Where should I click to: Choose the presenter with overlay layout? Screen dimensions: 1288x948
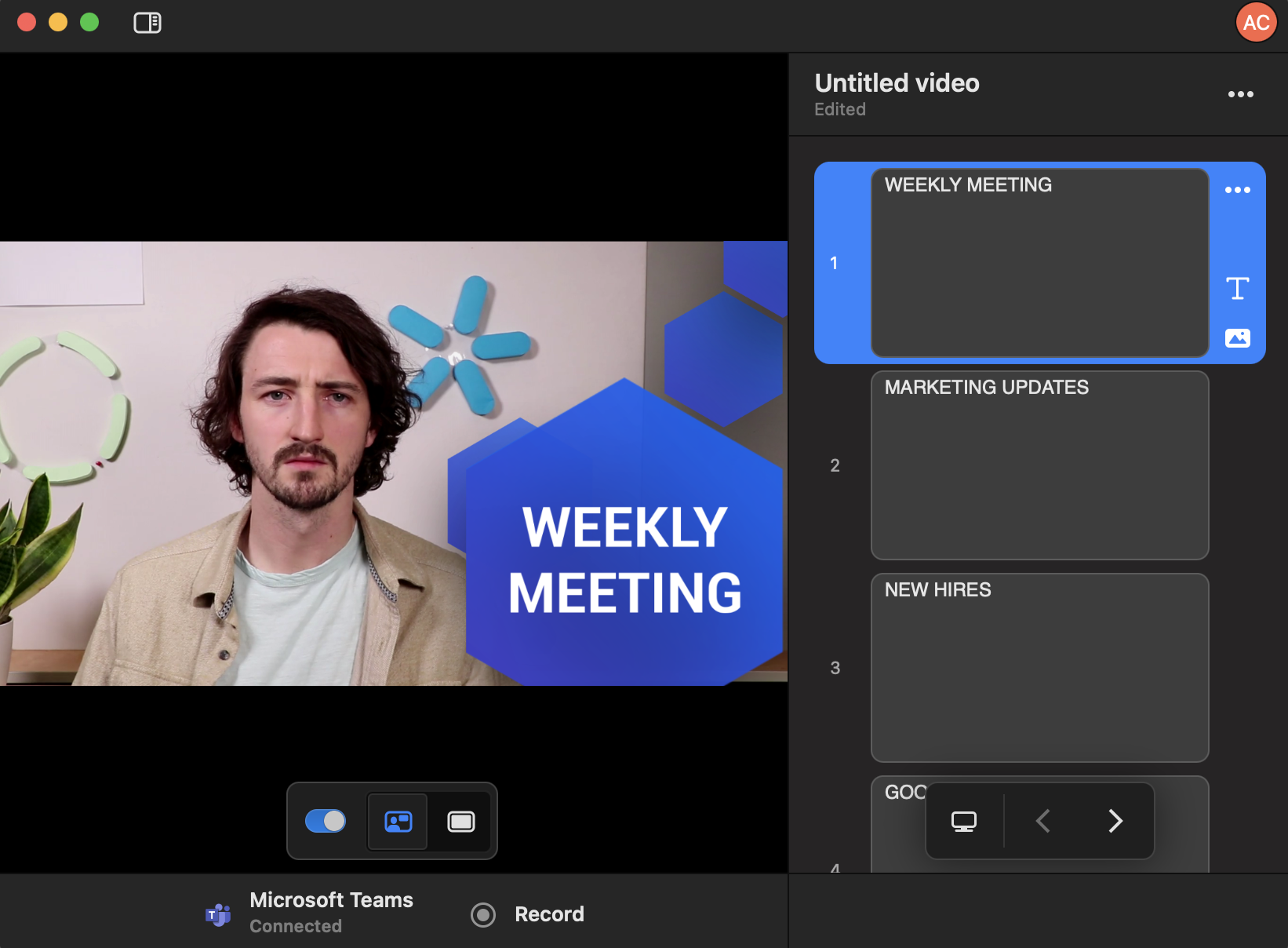pos(398,822)
